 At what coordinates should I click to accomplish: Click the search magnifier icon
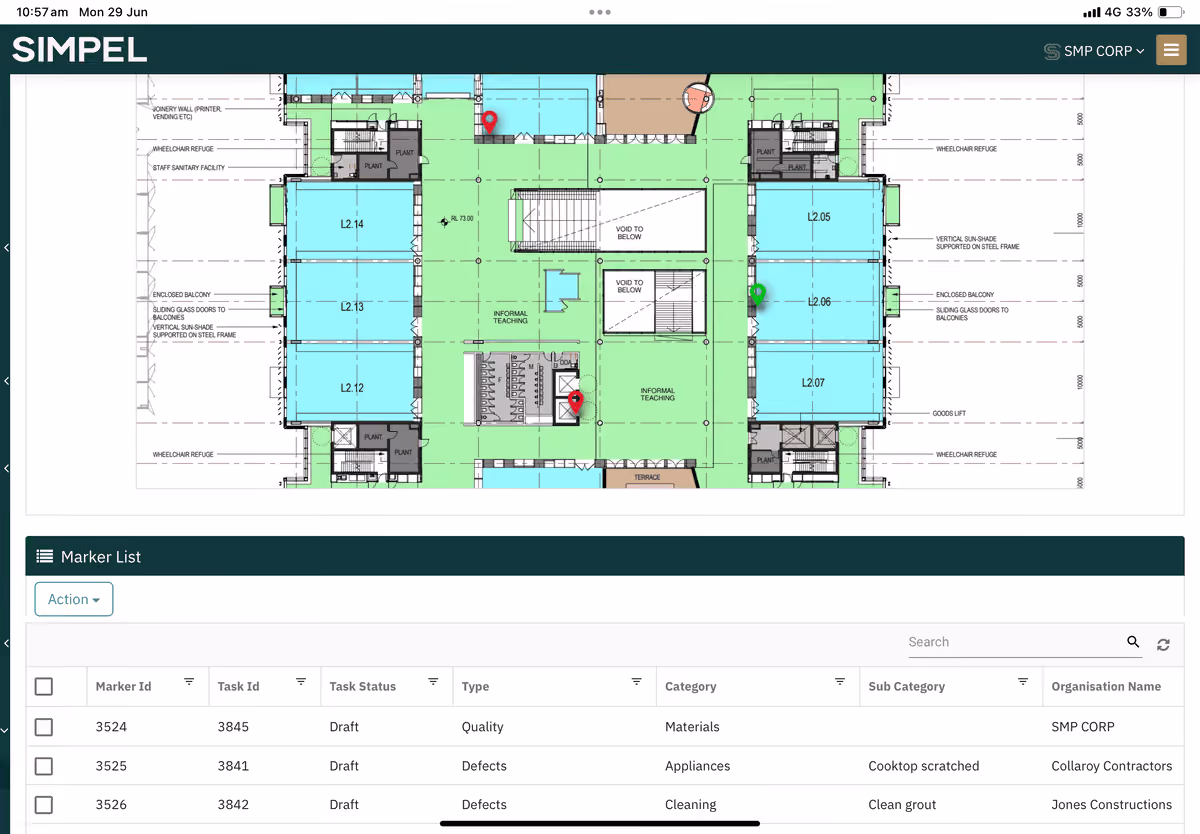click(1133, 642)
